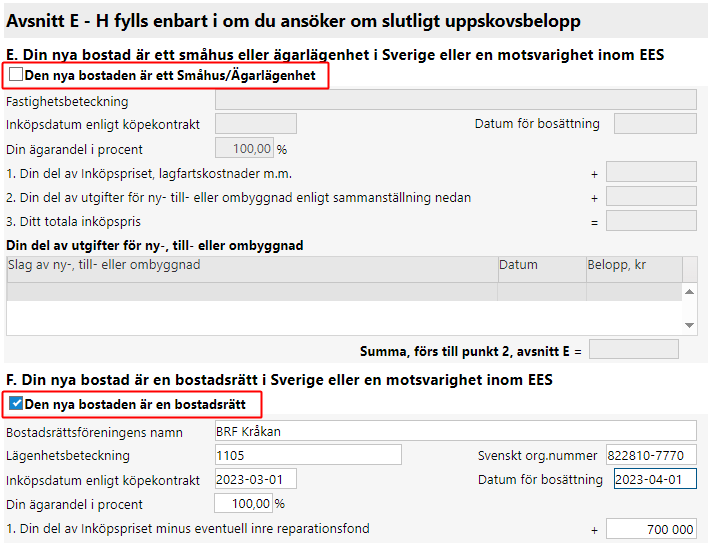Click field for utgifter för ny- till- eller ombyggnad
The image size is (710, 546).
pyautogui.click(x=651, y=196)
